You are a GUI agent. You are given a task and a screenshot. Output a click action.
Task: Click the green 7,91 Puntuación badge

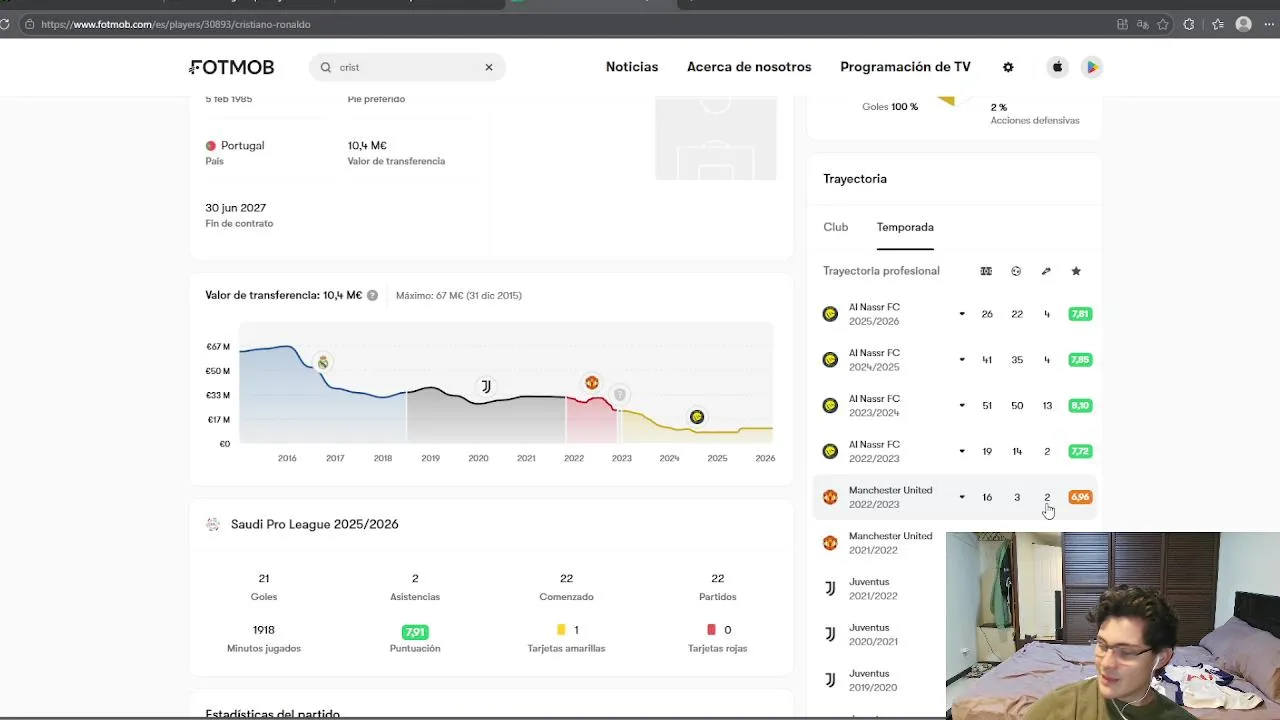415,632
